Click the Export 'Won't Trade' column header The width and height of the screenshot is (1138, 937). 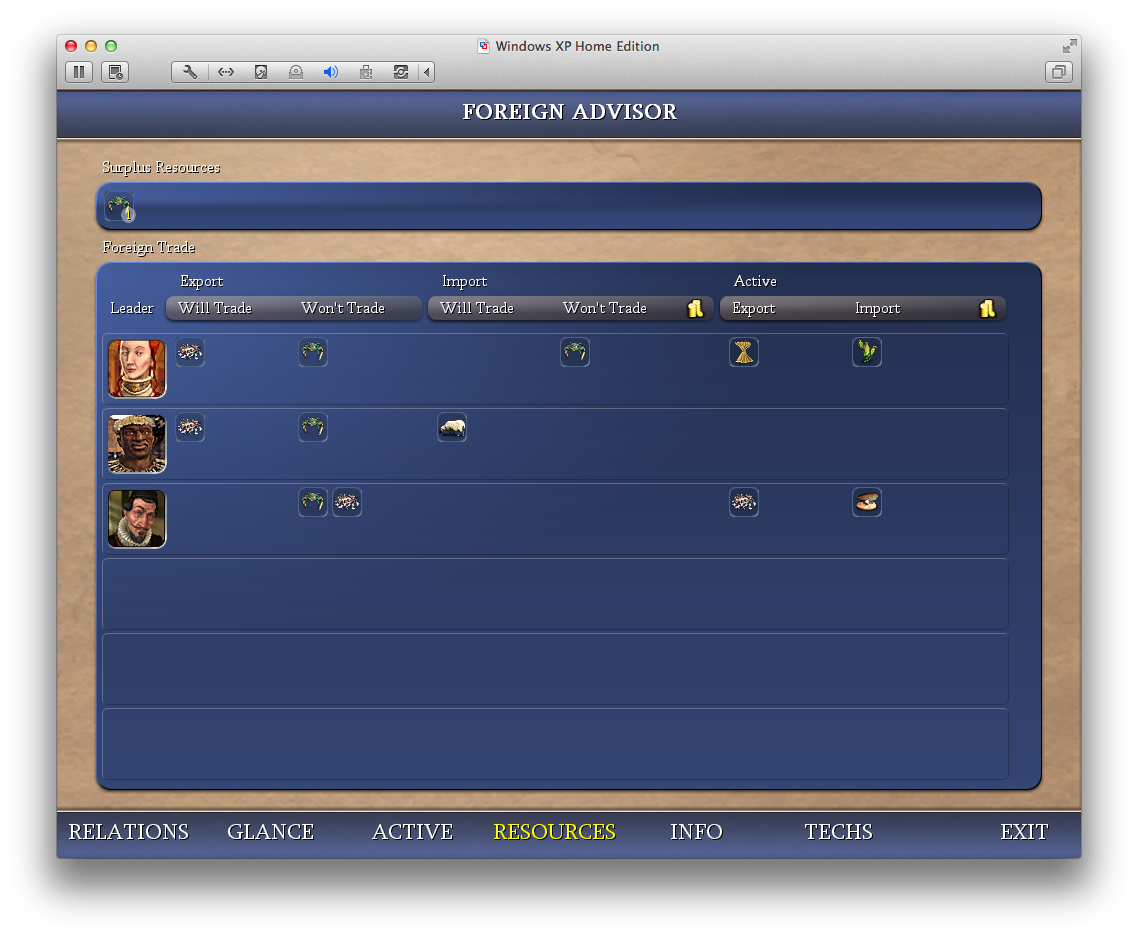tap(343, 308)
